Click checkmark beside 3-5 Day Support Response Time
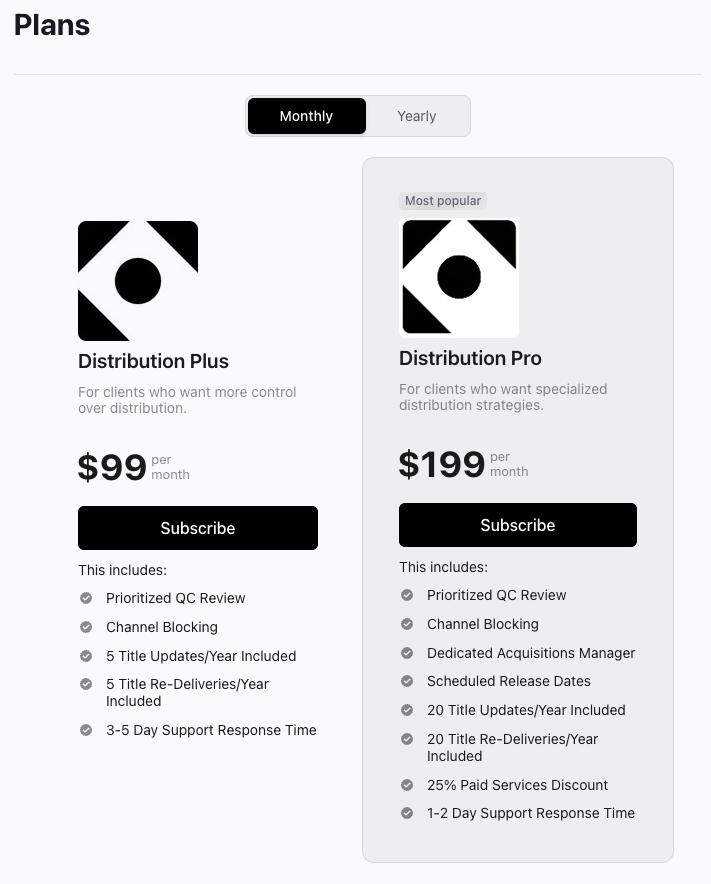The width and height of the screenshot is (711, 884). 85,730
